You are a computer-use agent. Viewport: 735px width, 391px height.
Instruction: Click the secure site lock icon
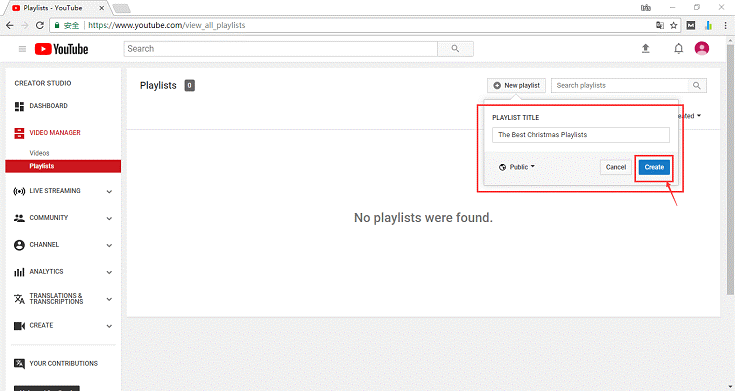point(57,25)
